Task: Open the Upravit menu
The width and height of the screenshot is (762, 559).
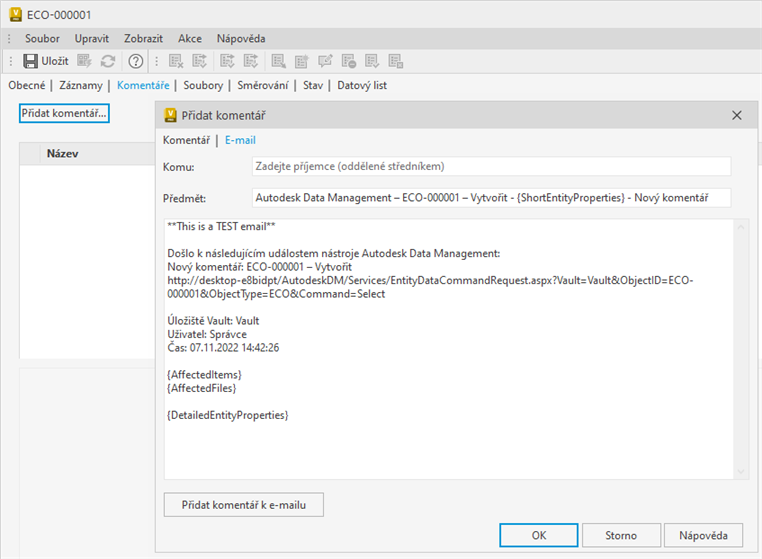Action: click(x=91, y=38)
